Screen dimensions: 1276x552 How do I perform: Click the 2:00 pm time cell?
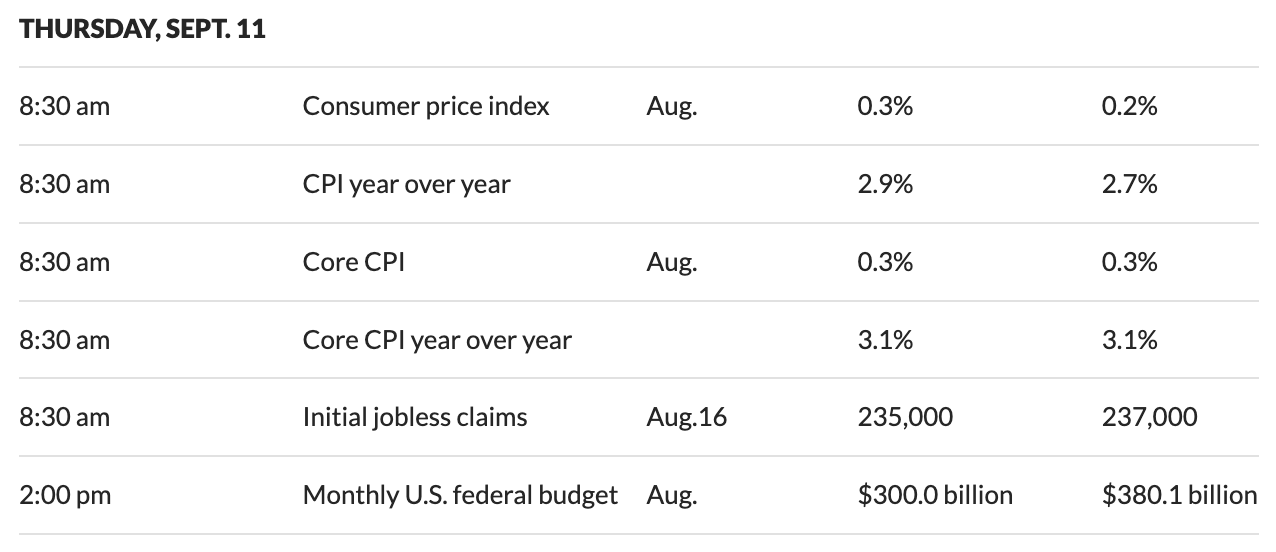(x=65, y=494)
